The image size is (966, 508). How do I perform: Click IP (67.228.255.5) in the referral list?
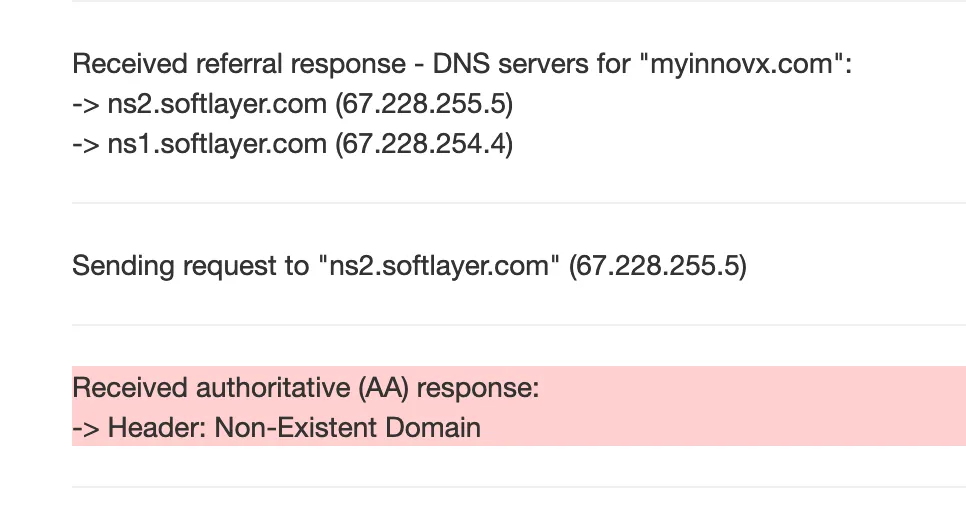click(424, 104)
